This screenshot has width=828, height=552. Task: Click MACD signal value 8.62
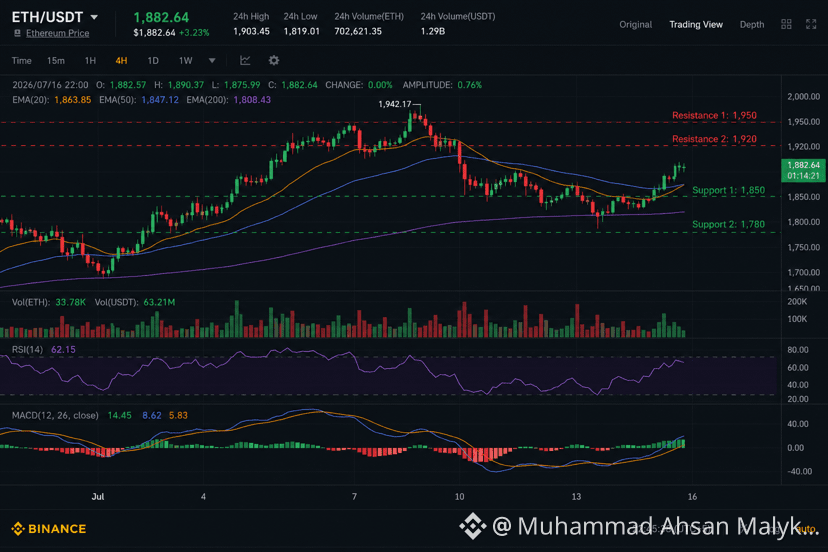pyautogui.click(x=152, y=416)
